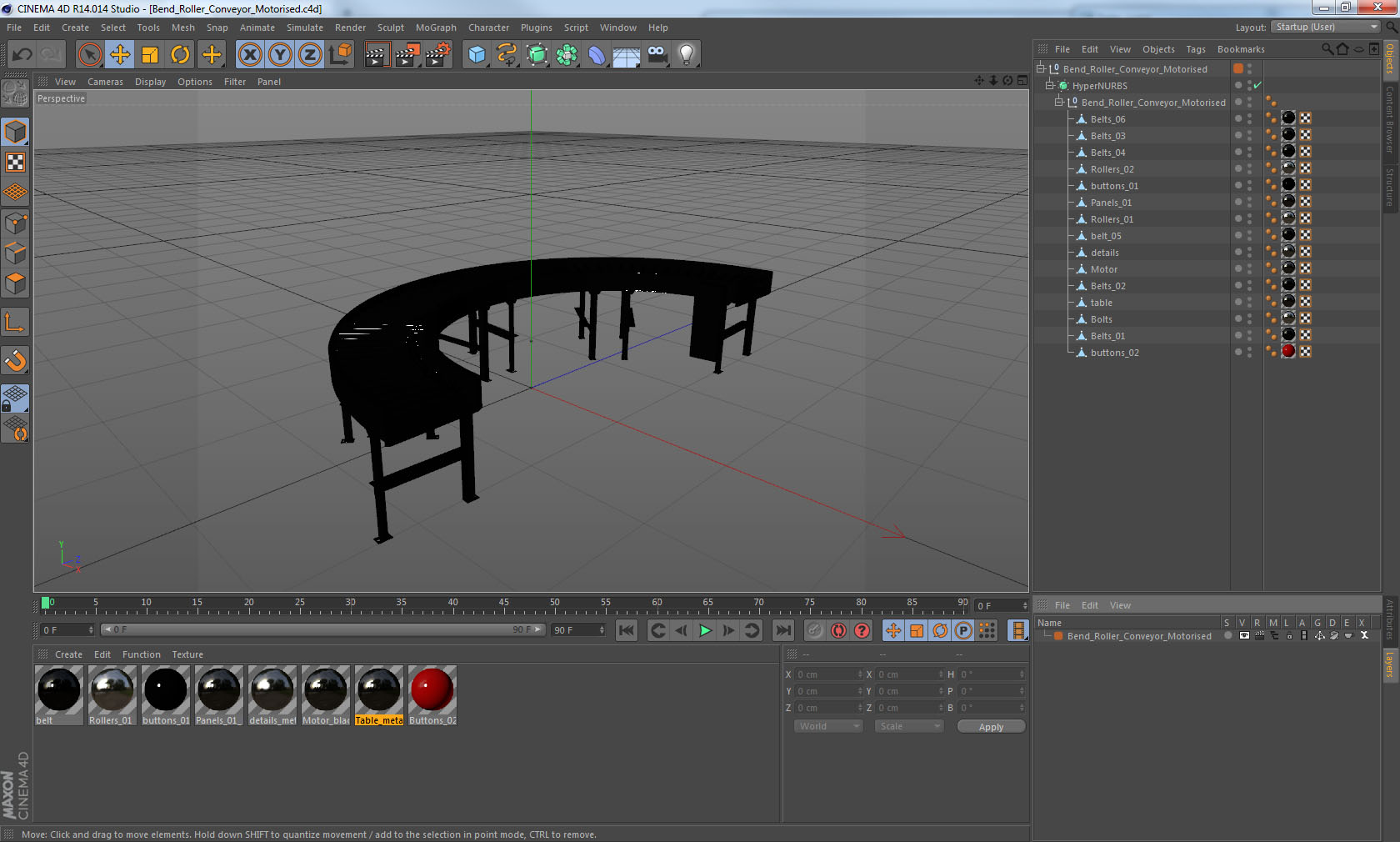Toggle HyperNURBS enable checkmark
The height and width of the screenshot is (842, 1400).
1257,85
